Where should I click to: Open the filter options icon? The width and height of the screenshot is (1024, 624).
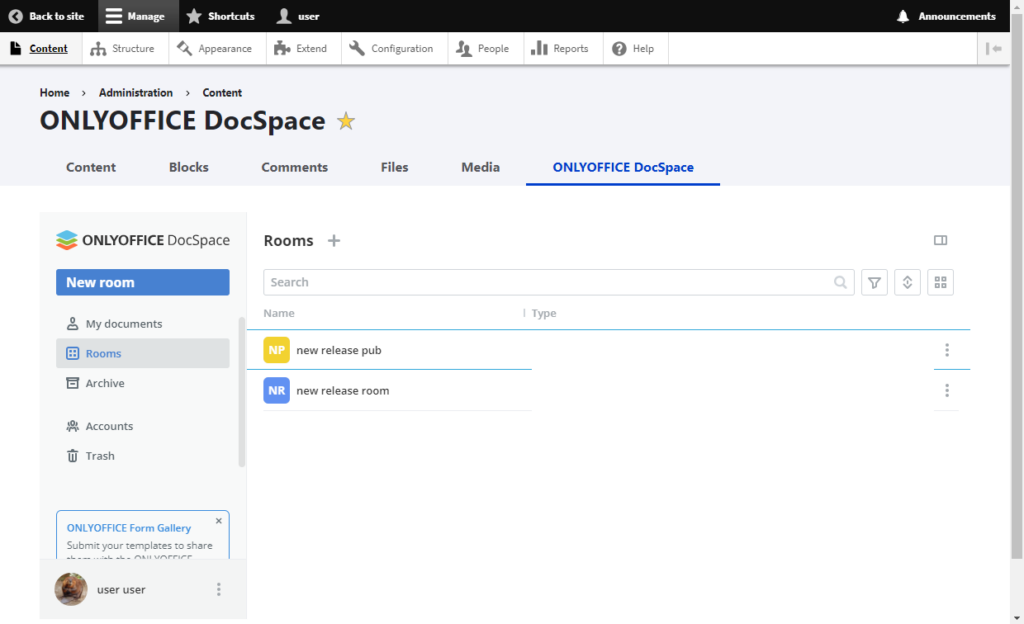tap(874, 282)
